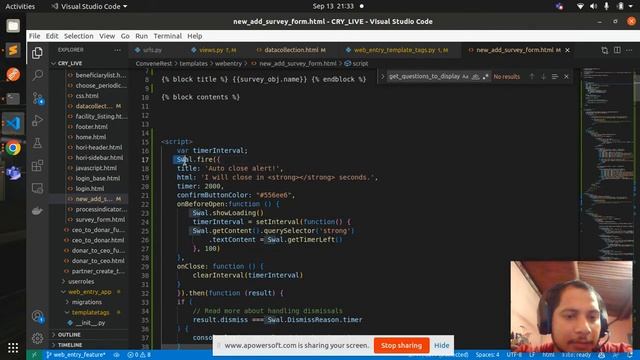Go to previous match in find widget
The height and width of the screenshot is (360, 640).
531,76
